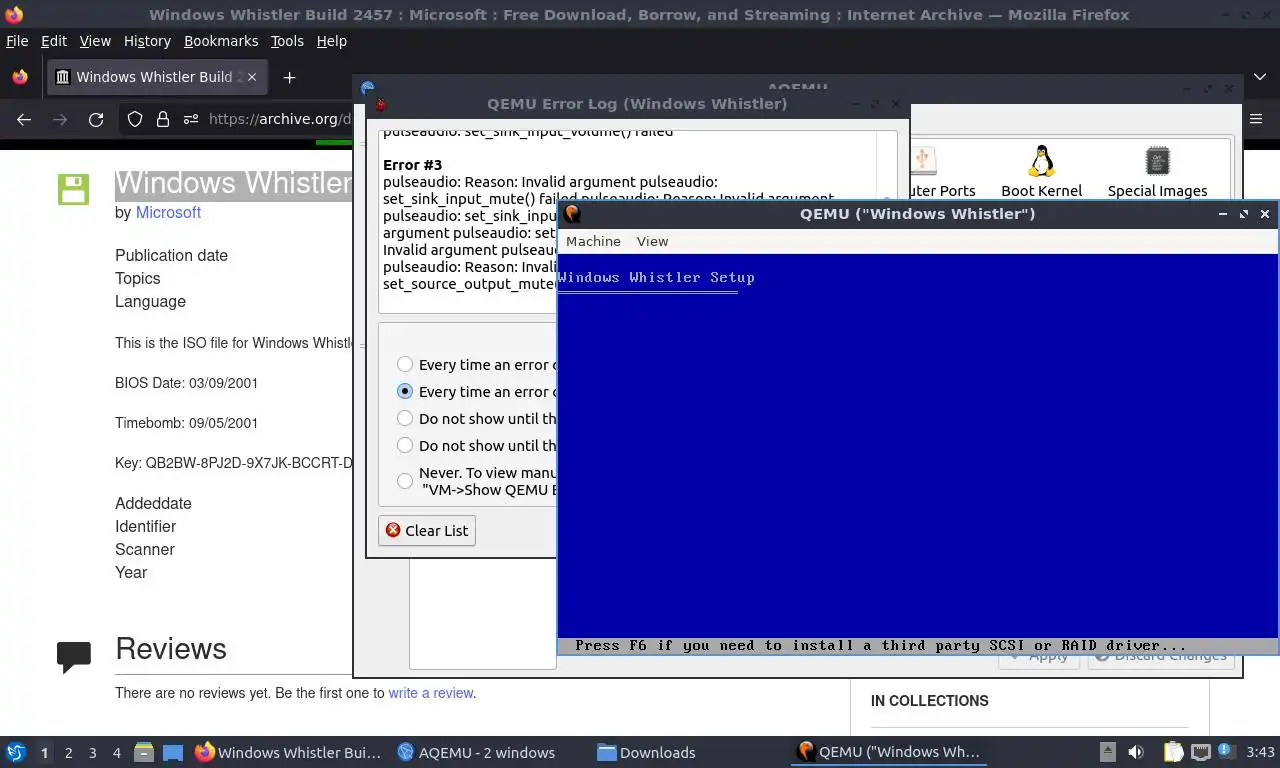
Task: Open the Firefox View menu
Action: click(95, 41)
